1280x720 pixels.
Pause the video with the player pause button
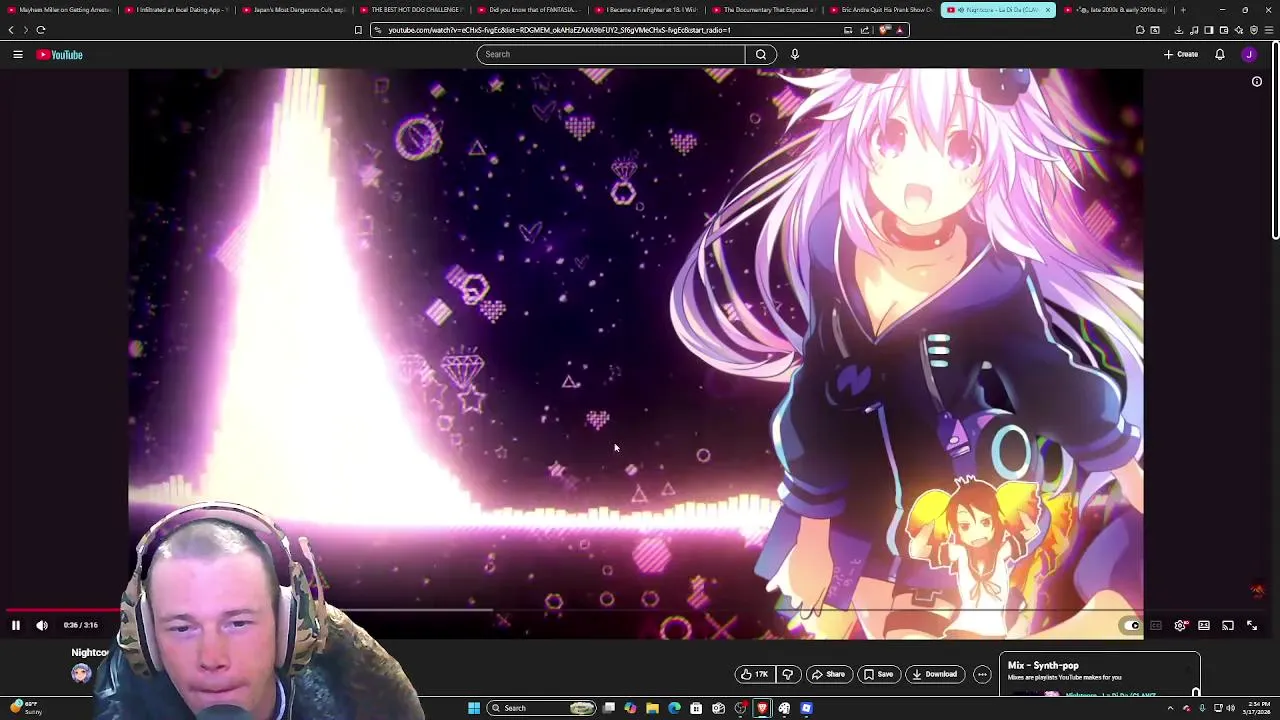(x=16, y=625)
